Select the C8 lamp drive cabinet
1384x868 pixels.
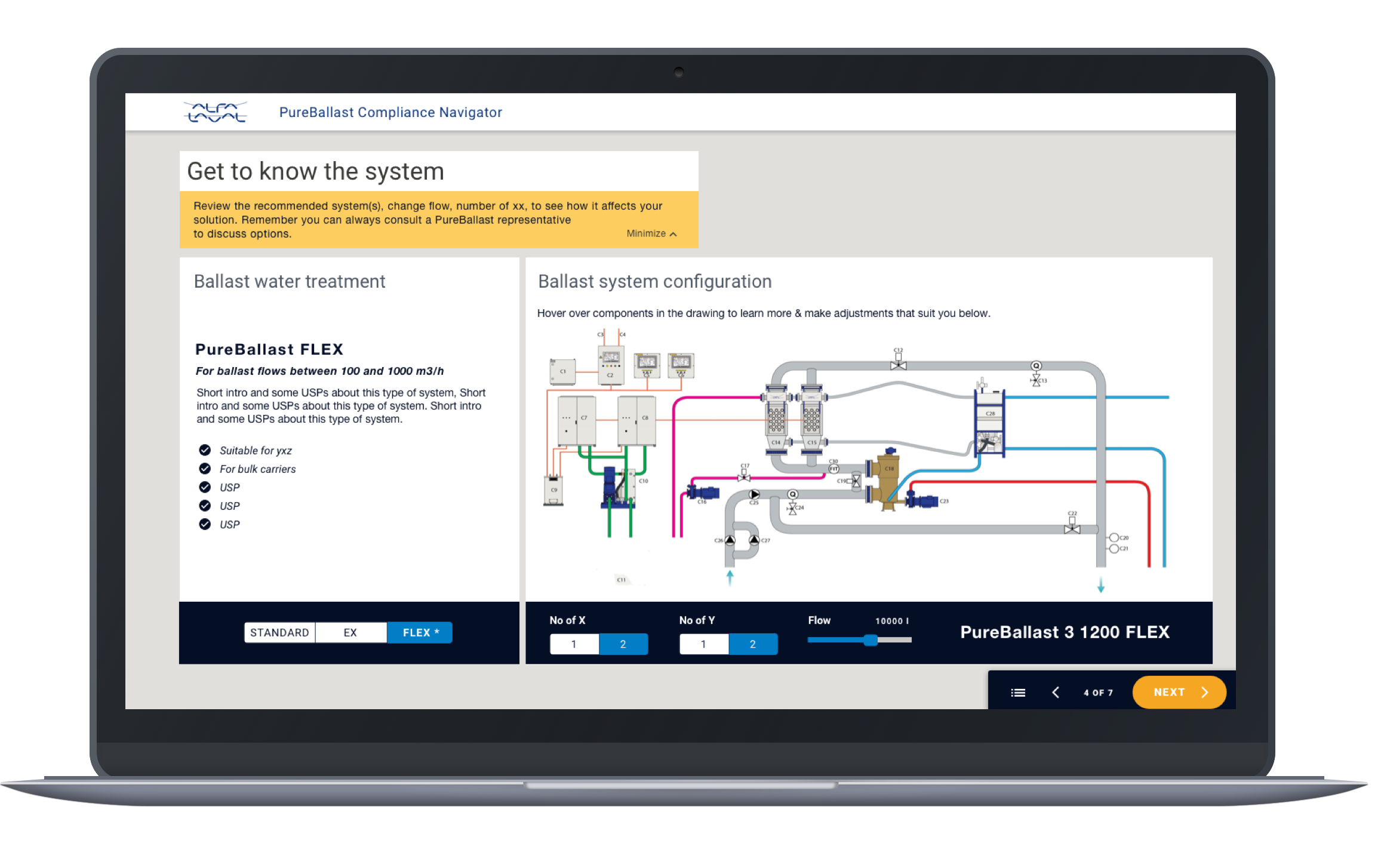pos(637,421)
